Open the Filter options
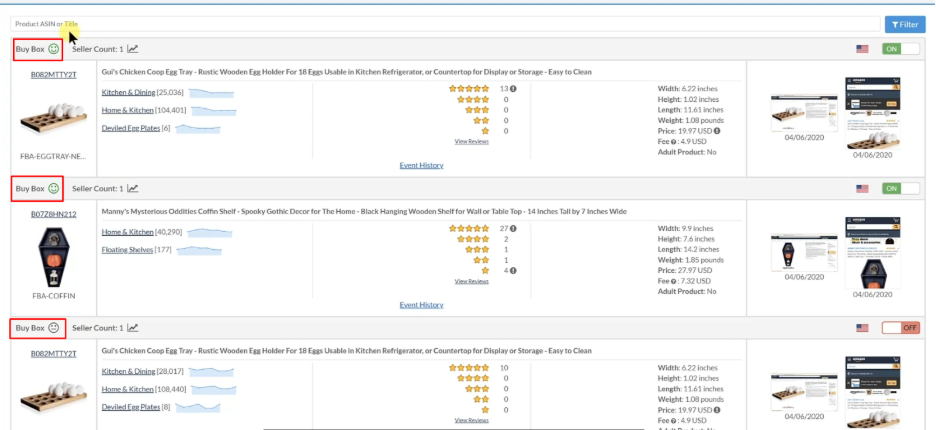Viewport: 936px width, 430px height. tap(905, 24)
